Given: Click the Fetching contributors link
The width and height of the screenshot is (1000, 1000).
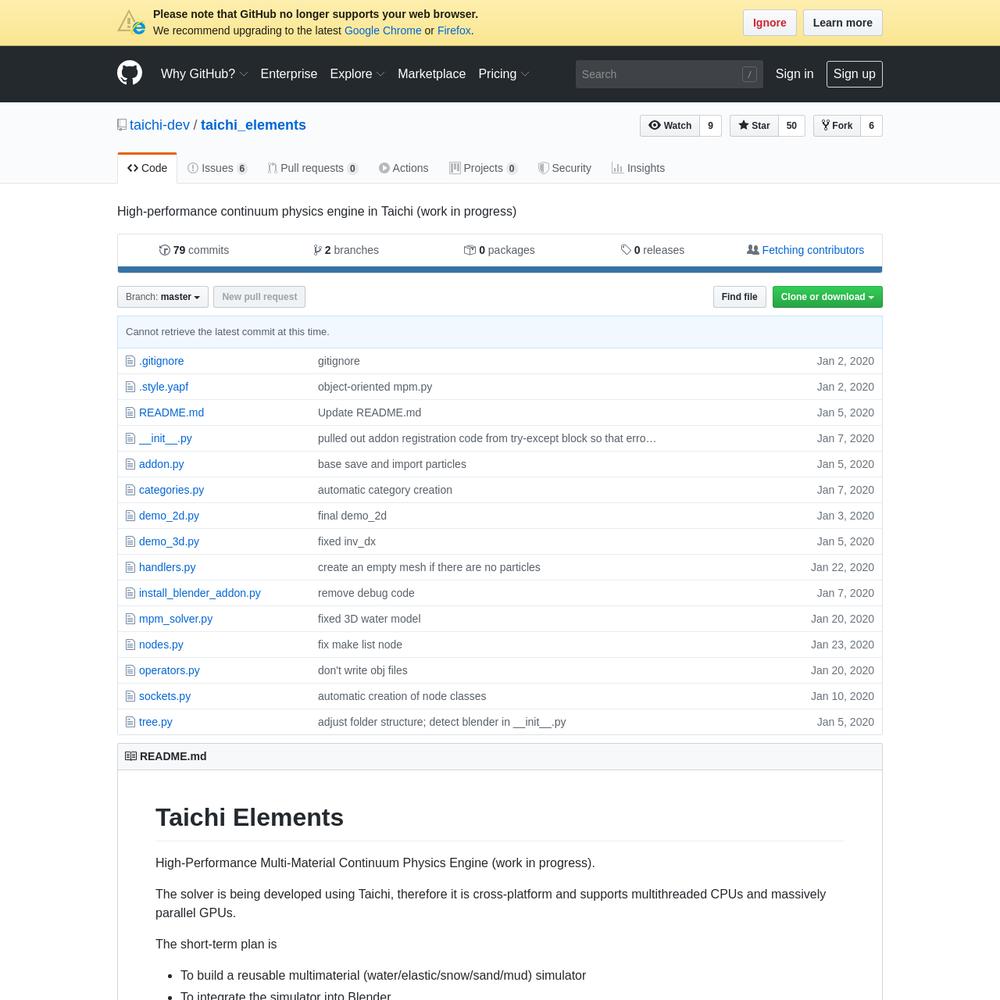Looking at the screenshot, I should point(812,250).
